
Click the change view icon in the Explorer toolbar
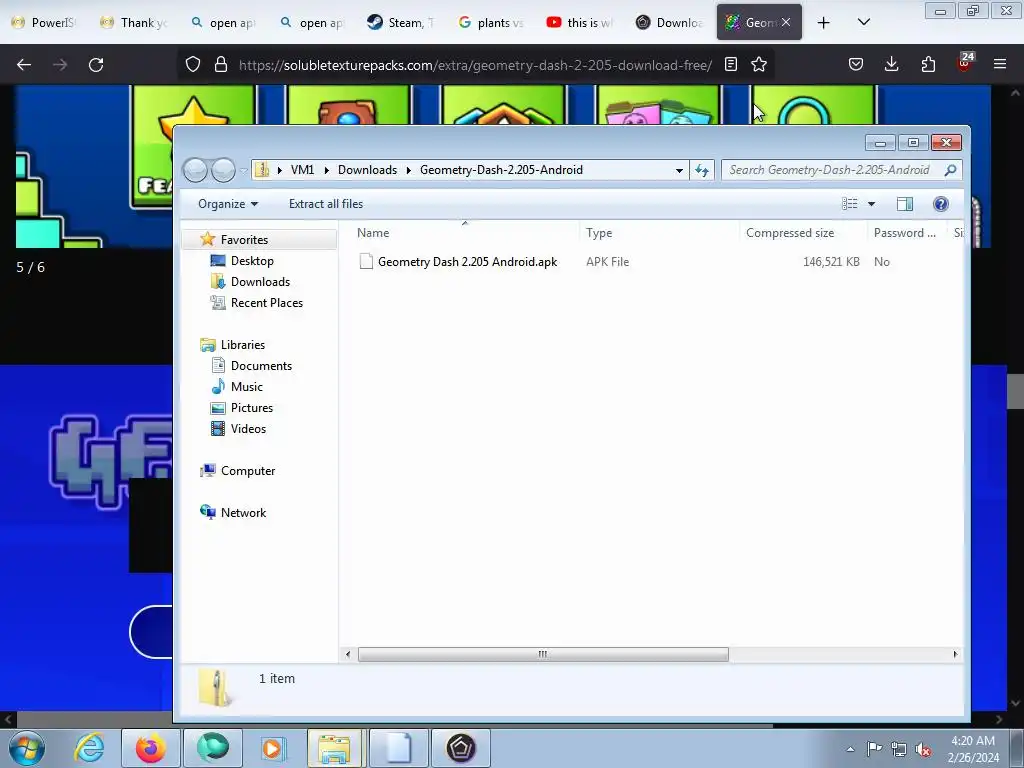[849, 204]
